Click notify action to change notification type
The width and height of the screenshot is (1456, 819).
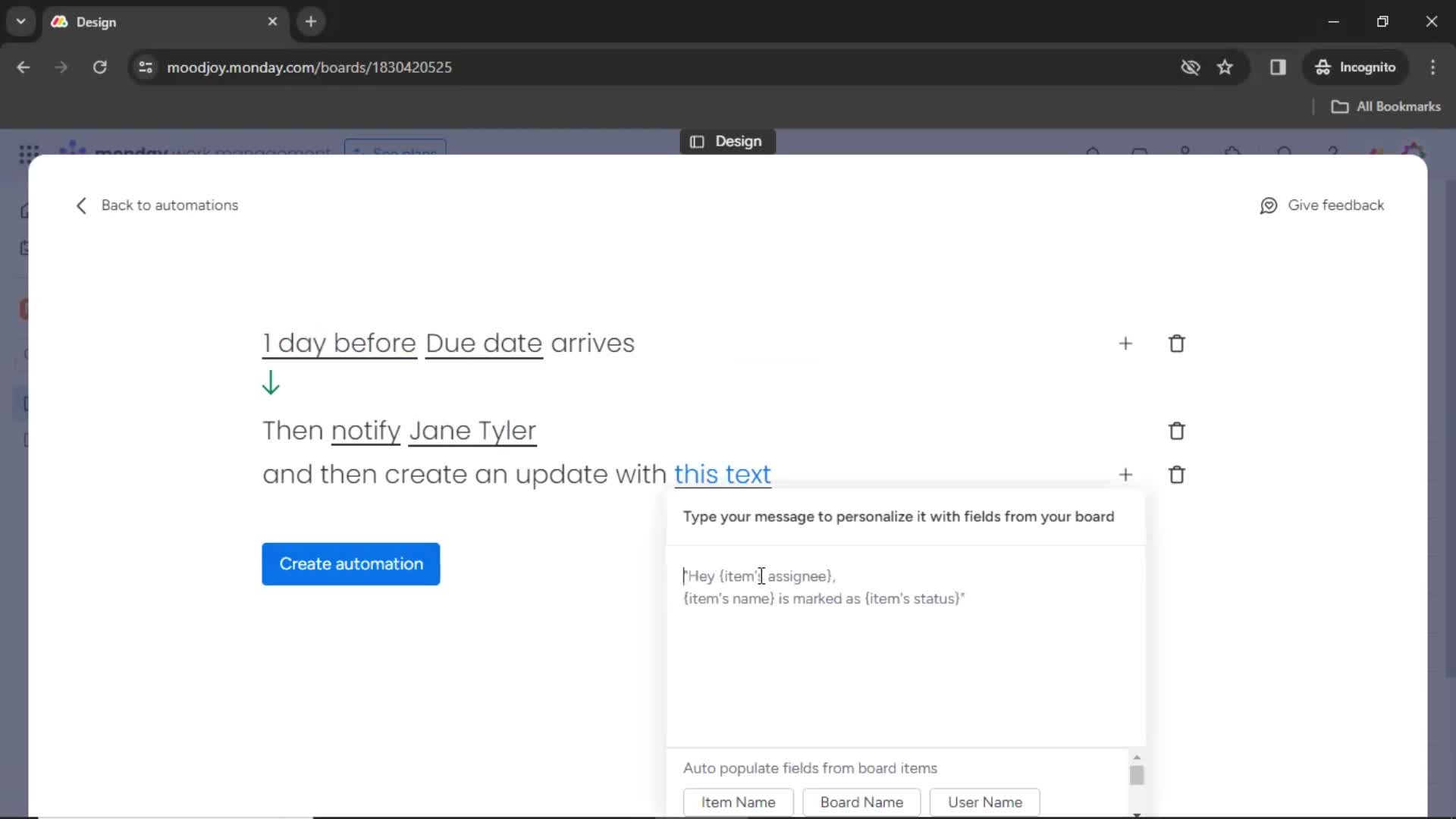point(364,430)
